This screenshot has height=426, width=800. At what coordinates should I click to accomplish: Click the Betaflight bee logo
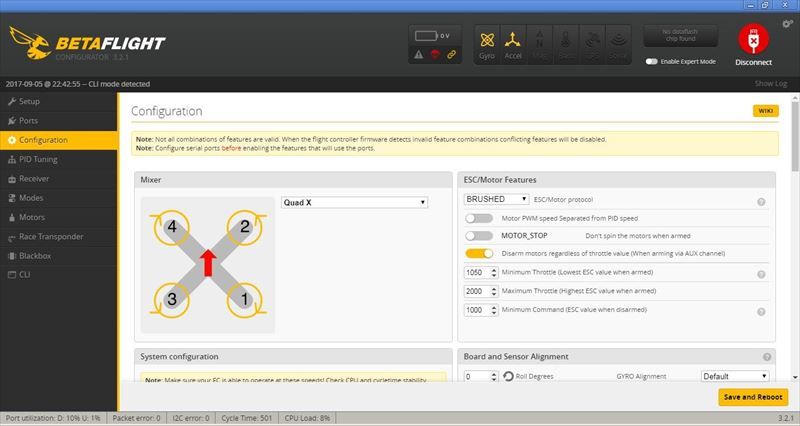point(30,42)
